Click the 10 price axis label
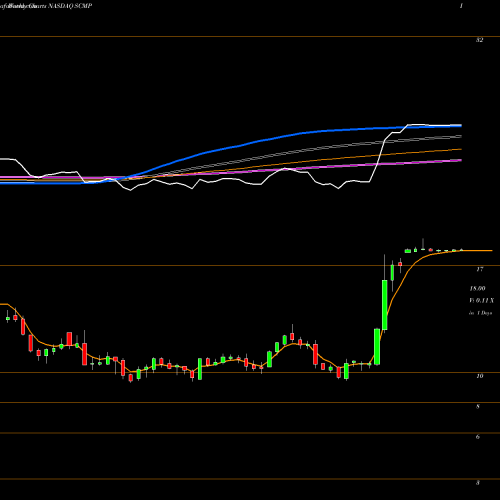 point(479,376)
